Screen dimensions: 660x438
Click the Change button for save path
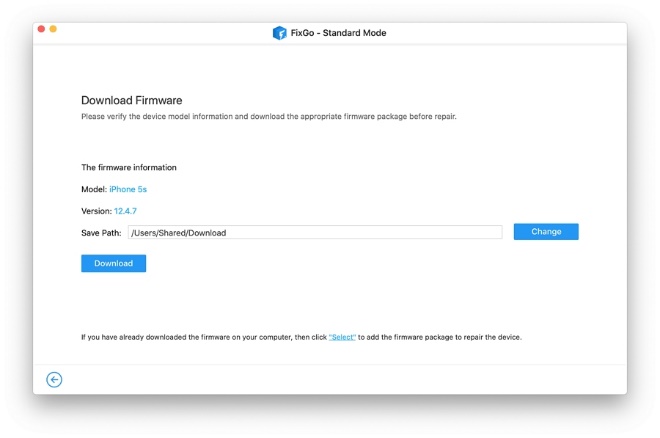(x=546, y=232)
